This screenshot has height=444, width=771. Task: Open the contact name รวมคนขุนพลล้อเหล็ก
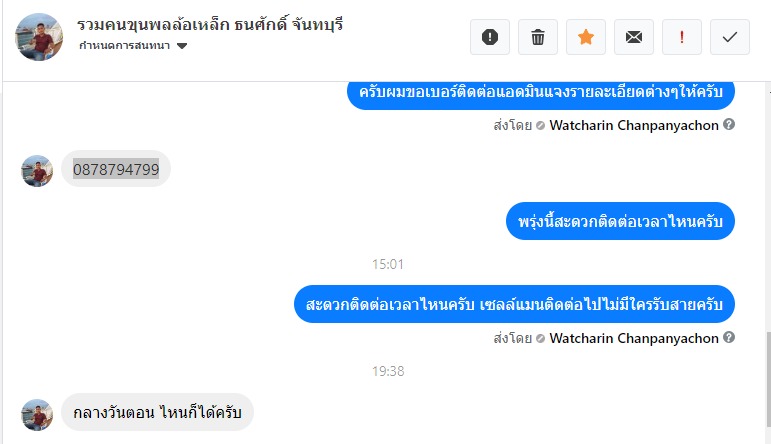(153, 24)
